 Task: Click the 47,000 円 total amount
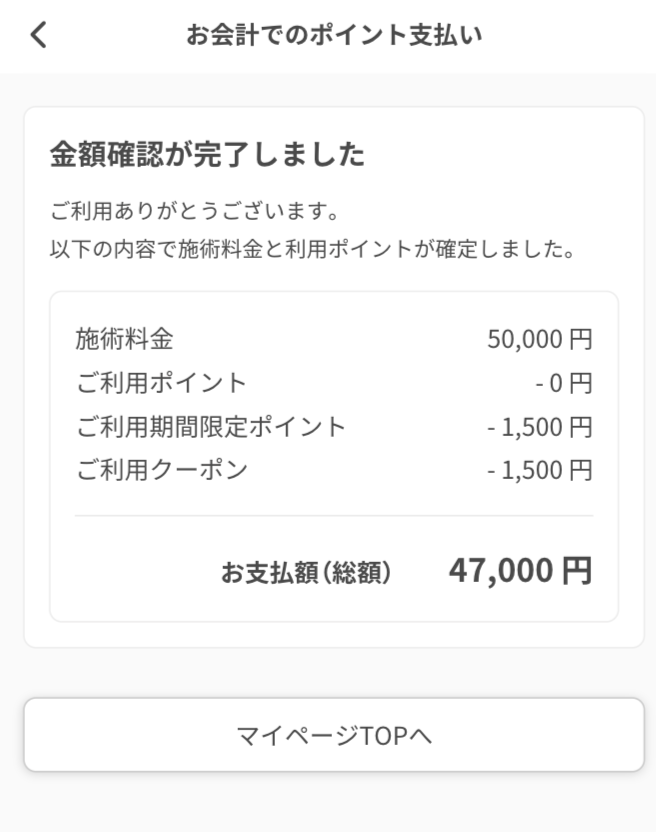click(x=520, y=571)
